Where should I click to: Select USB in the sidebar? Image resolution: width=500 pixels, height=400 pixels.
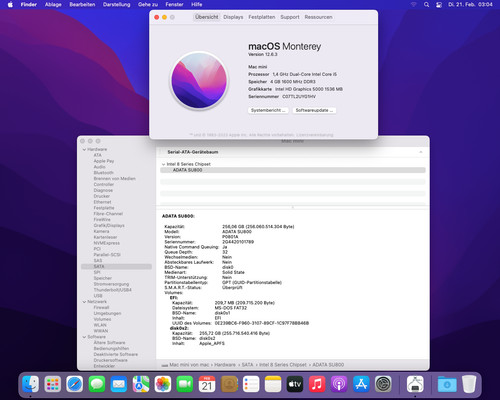click(x=98, y=296)
